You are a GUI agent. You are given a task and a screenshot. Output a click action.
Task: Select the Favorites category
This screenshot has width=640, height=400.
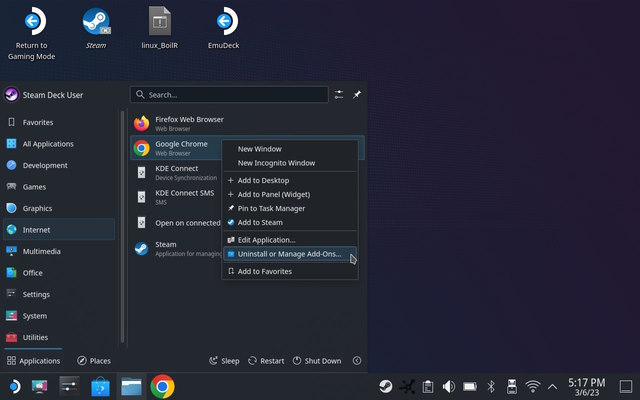point(59,122)
